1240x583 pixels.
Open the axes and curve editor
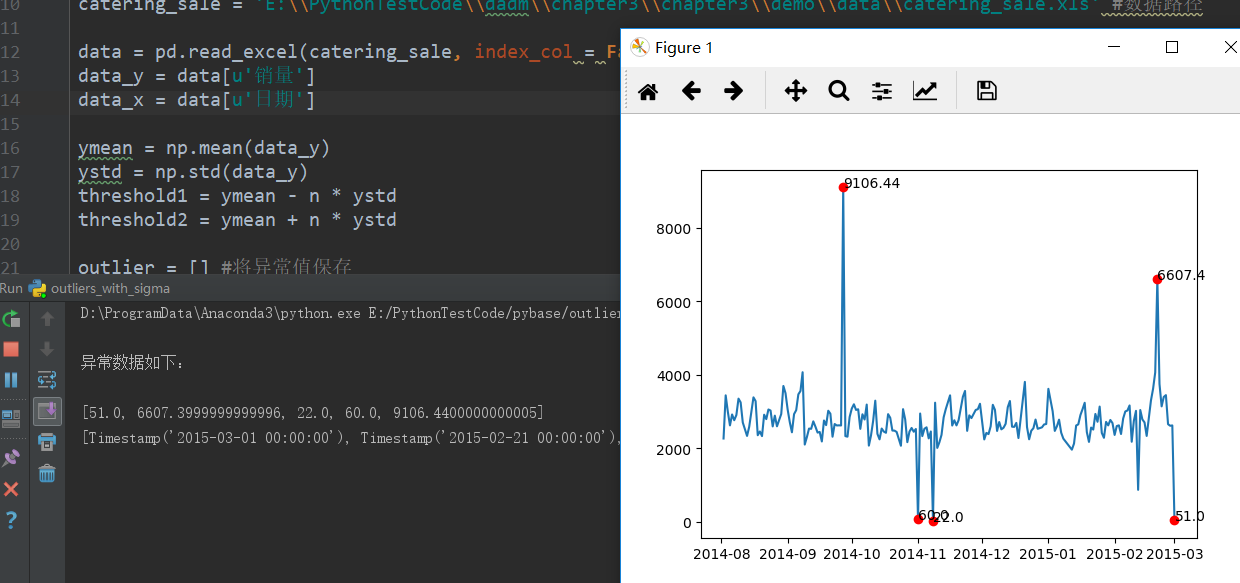pyautogui.click(x=925, y=90)
